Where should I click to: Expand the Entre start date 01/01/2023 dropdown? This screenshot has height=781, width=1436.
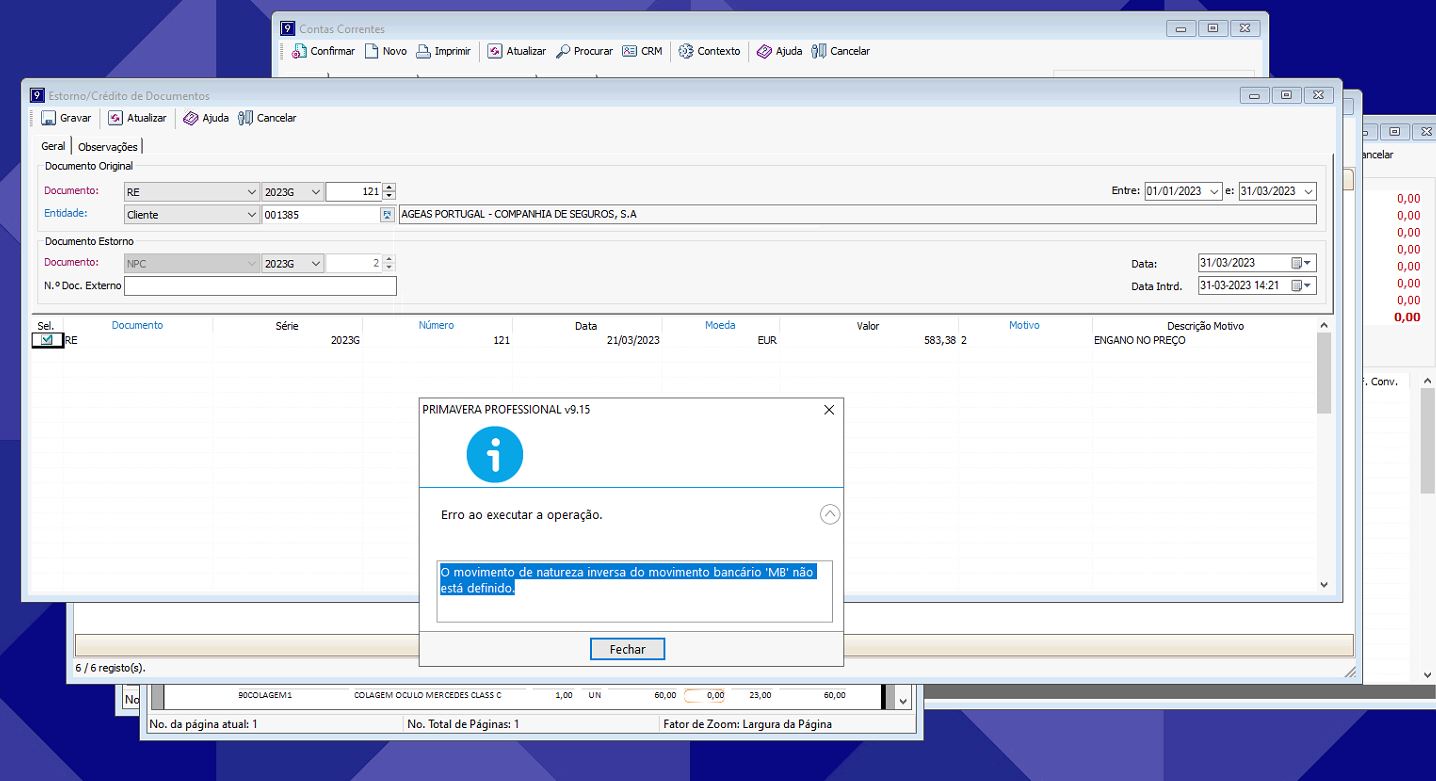click(1214, 192)
